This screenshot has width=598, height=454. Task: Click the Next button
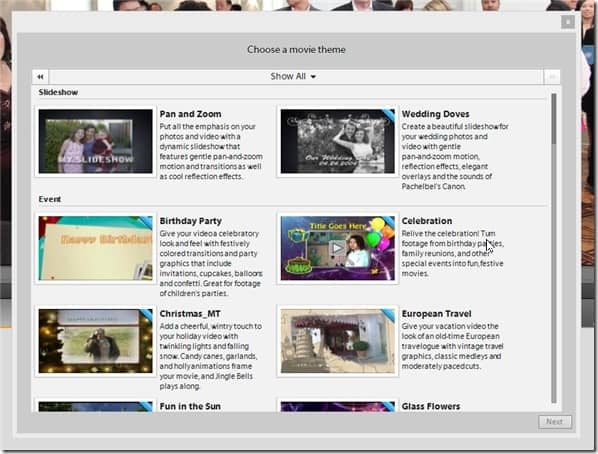(555, 422)
